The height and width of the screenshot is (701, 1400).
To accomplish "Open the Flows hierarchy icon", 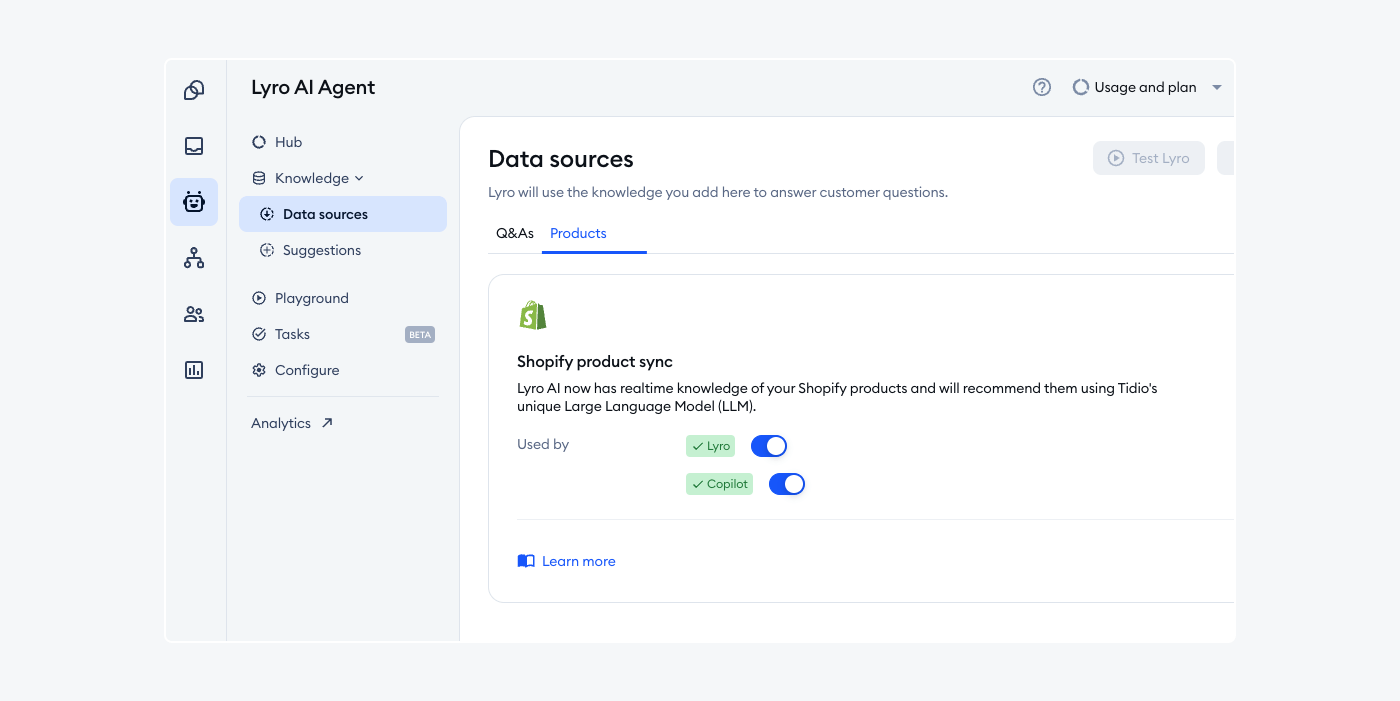I will click(x=194, y=258).
